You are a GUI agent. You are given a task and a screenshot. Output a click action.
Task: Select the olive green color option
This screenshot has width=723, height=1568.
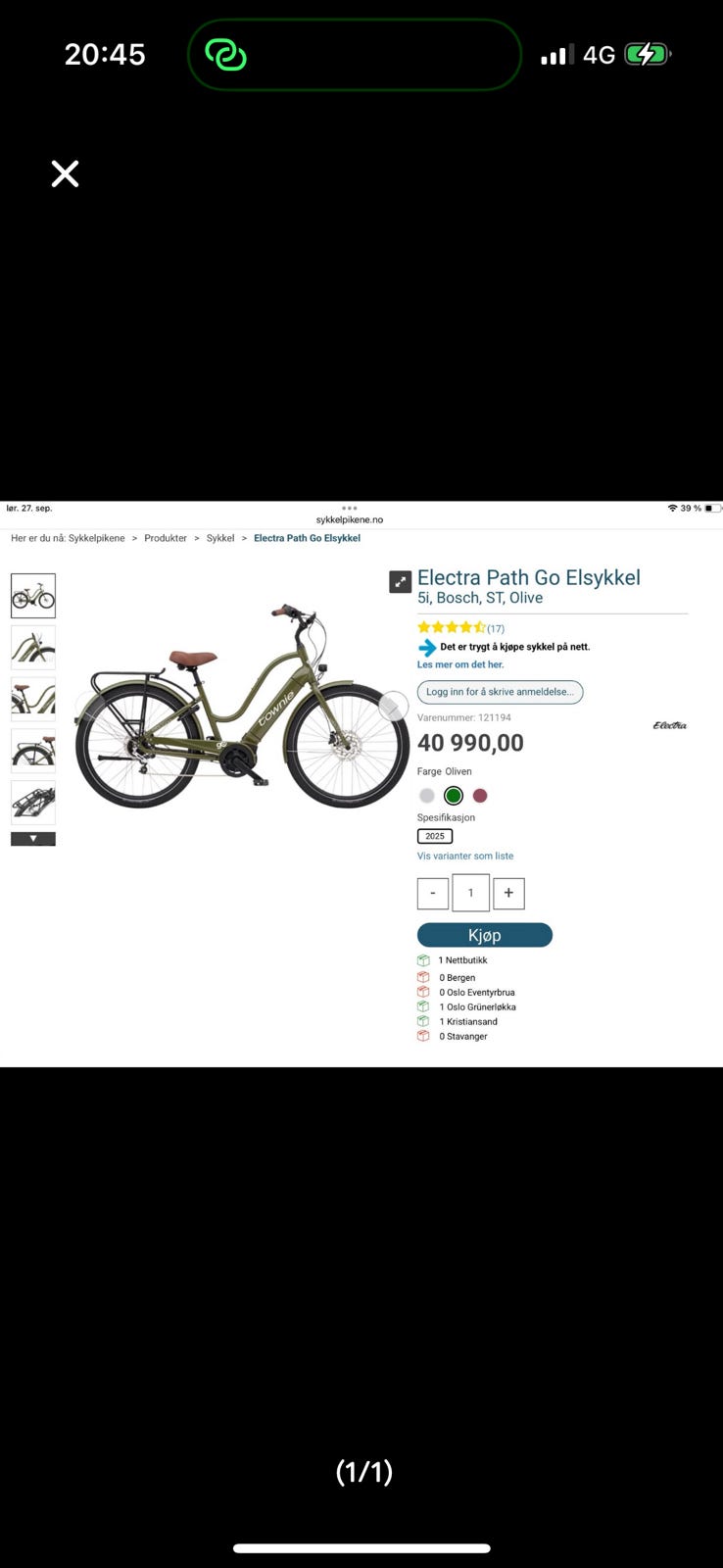(453, 796)
